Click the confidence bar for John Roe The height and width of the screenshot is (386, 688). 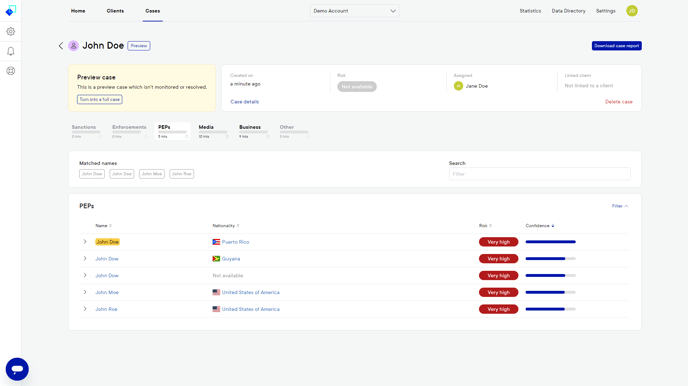coord(551,309)
